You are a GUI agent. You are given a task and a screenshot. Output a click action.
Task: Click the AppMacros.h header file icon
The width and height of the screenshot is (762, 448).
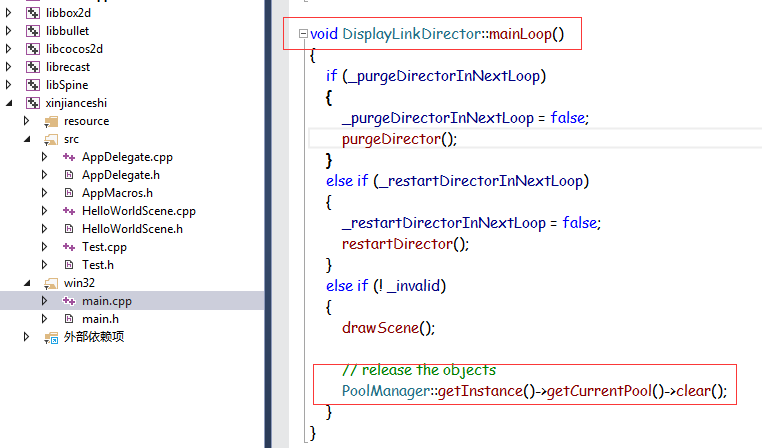coord(69,193)
